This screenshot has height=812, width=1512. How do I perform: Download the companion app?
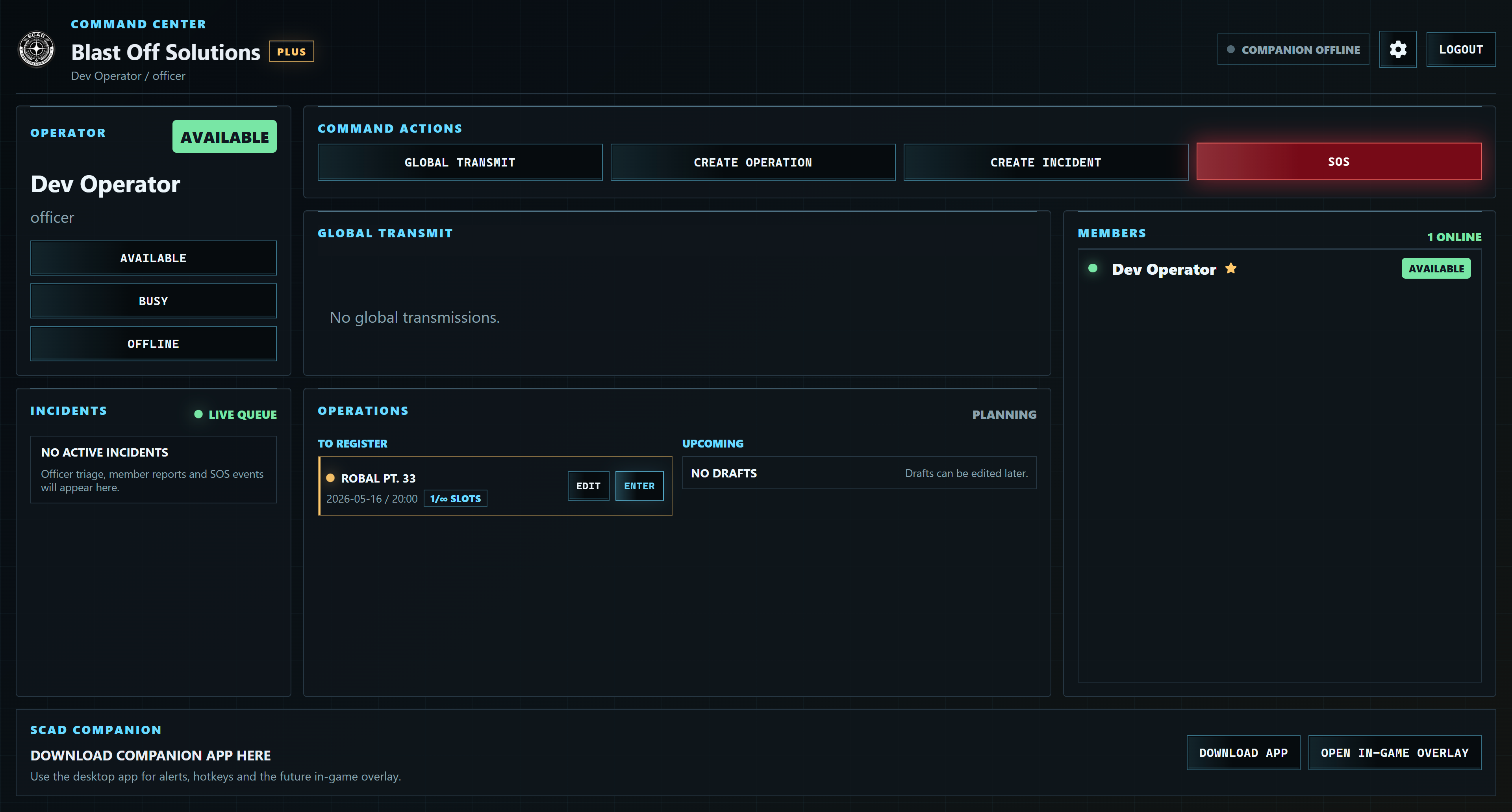pyautogui.click(x=1243, y=753)
